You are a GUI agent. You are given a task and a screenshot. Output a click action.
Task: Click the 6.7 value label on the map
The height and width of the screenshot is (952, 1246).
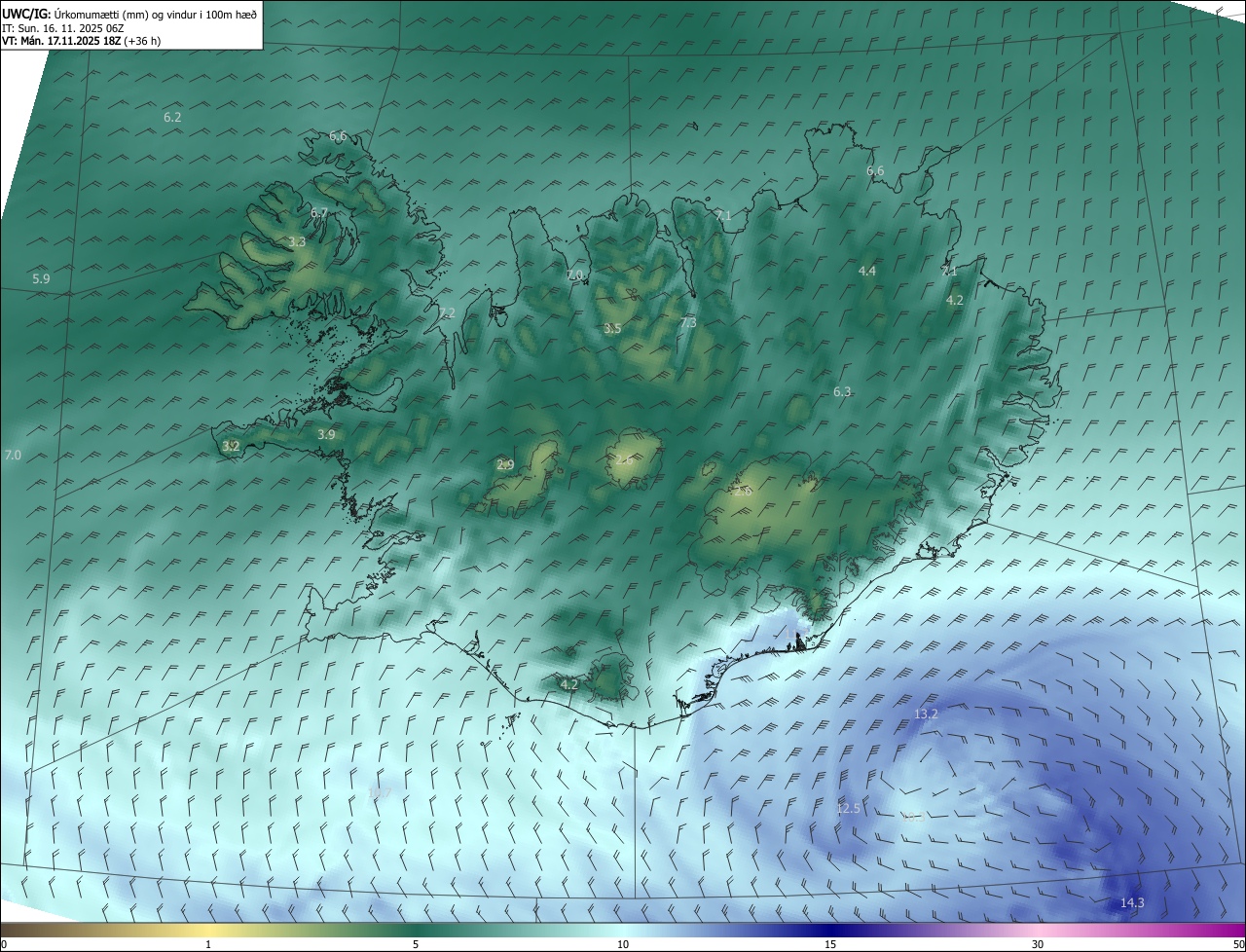tap(319, 213)
